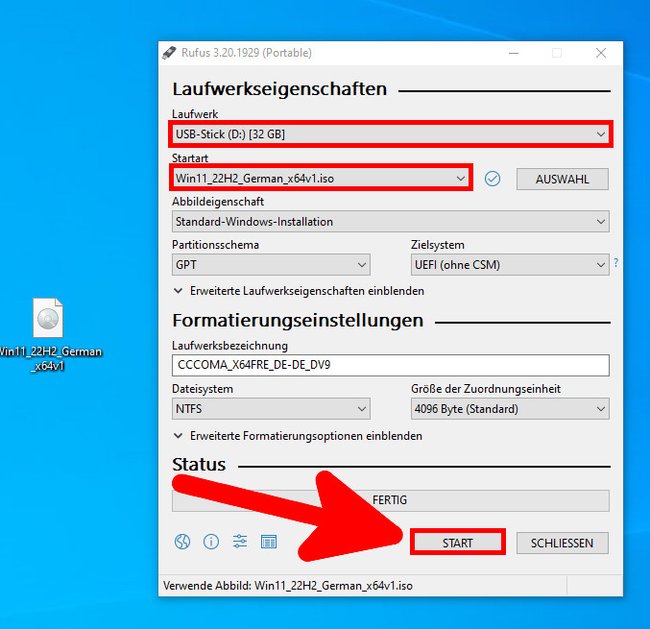Click the FERTIG status progress bar
Viewport: 650px width, 629px height.
coord(390,500)
